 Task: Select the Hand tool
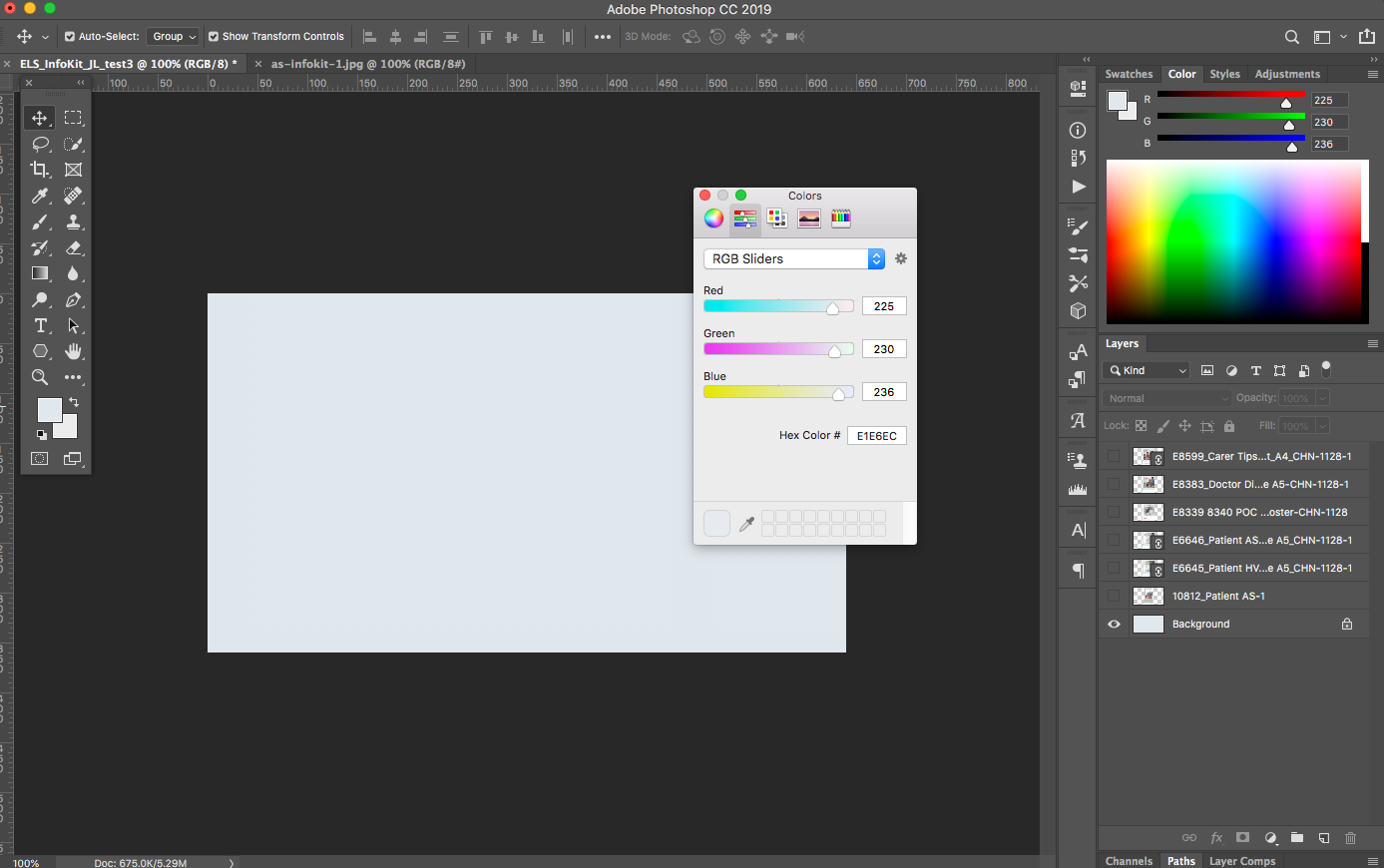tap(73, 351)
